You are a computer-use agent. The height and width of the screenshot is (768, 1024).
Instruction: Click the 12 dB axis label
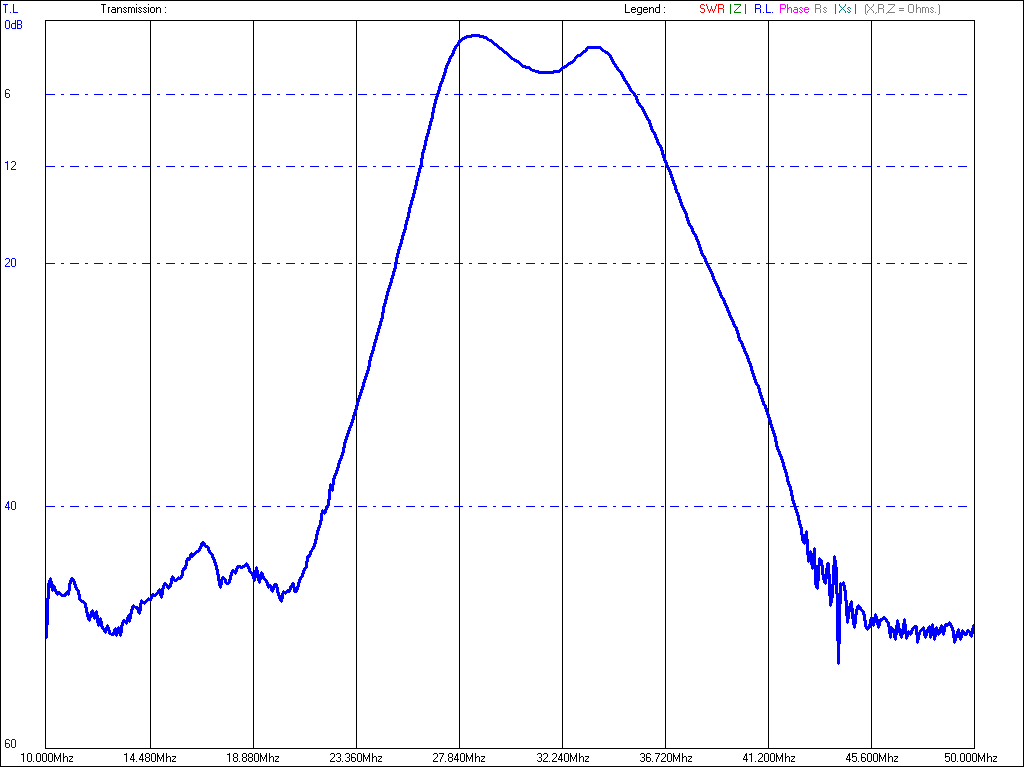point(10,166)
